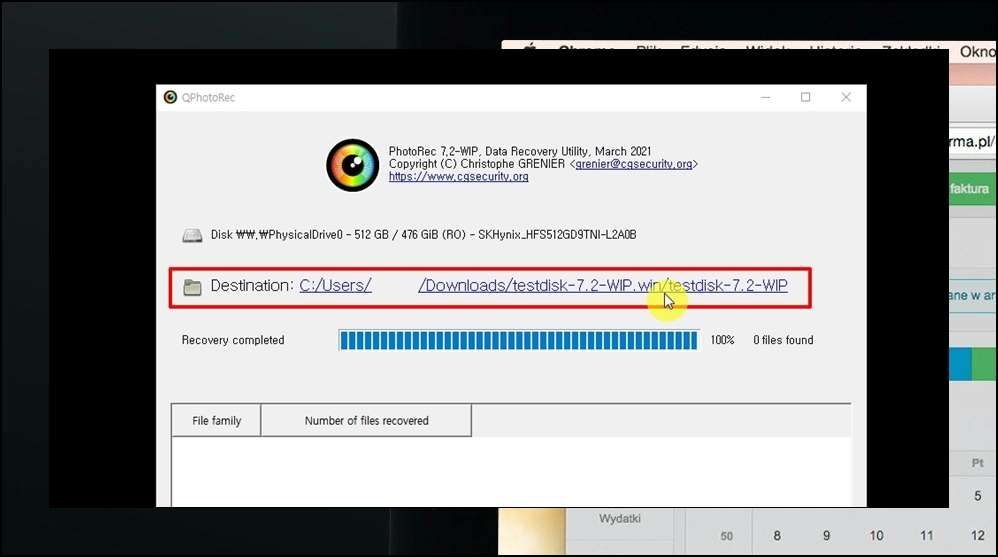Click cell 9 in background calendar row
Screen dimensions: 998x557
826,535
